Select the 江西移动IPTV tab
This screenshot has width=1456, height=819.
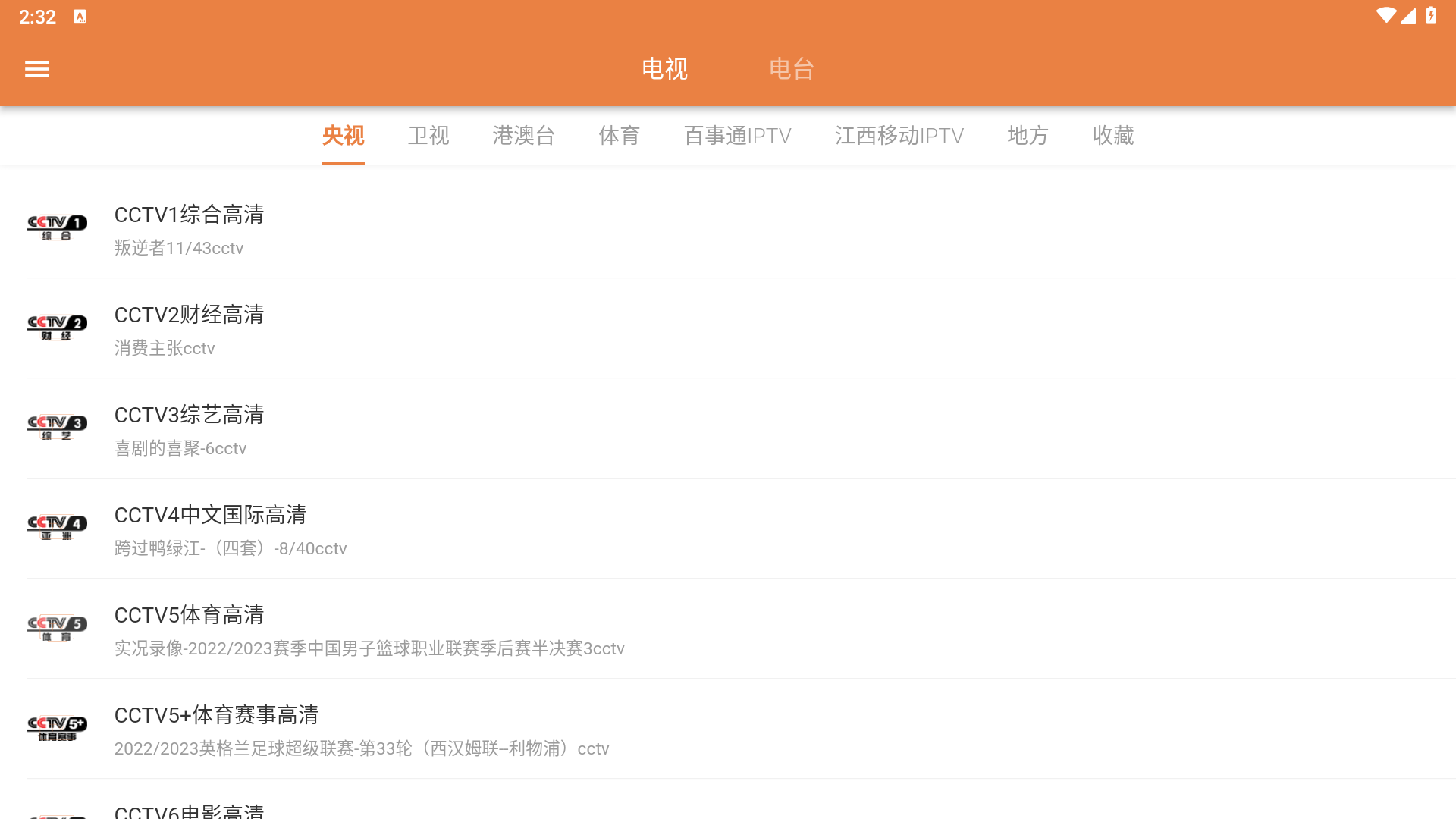(x=899, y=136)
